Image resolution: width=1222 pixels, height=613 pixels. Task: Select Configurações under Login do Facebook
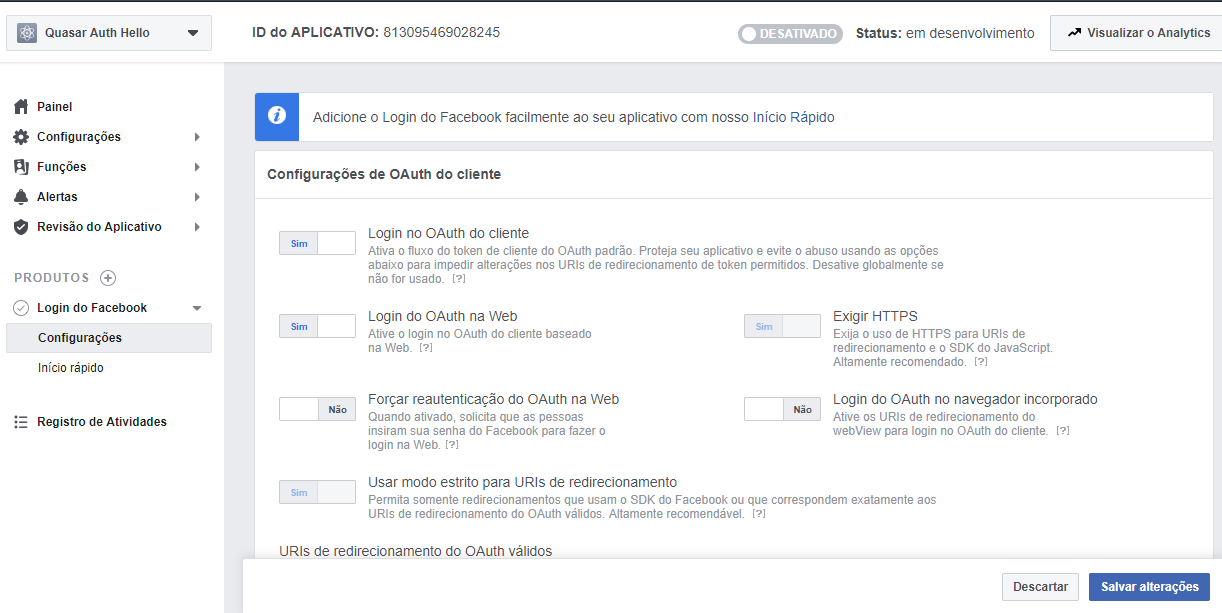point(80,338)
